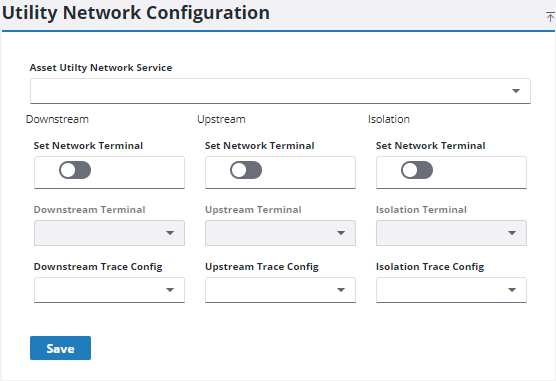Viewport: 556px width, 381px height.
Task: Click the Isolation section heading
Action: pos(389,119)
